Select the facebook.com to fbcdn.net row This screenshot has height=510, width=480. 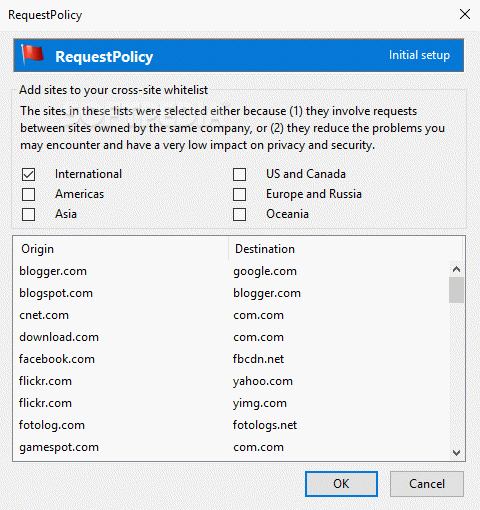tap(231, 359)
